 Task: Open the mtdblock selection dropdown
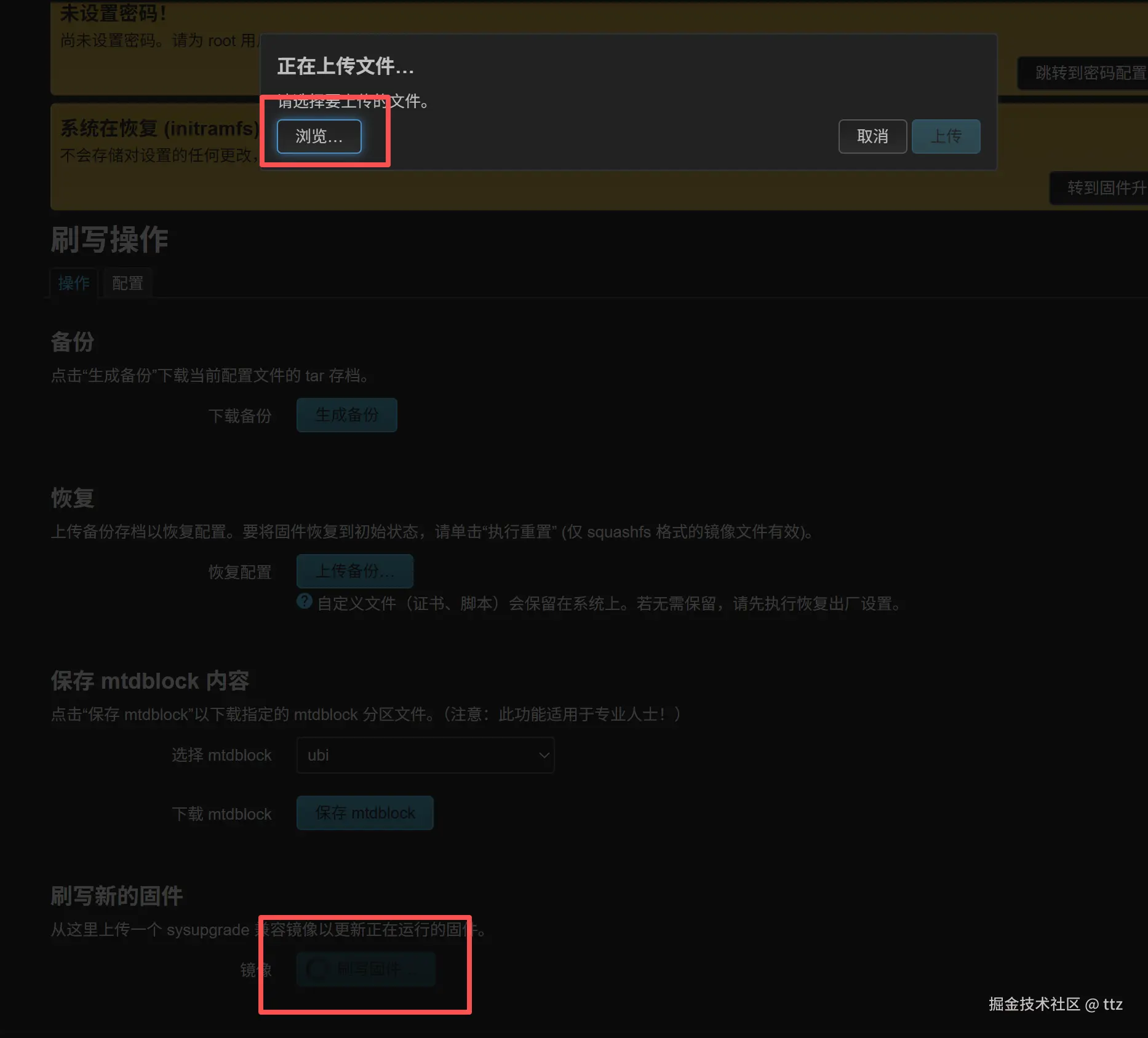[425, 755]
